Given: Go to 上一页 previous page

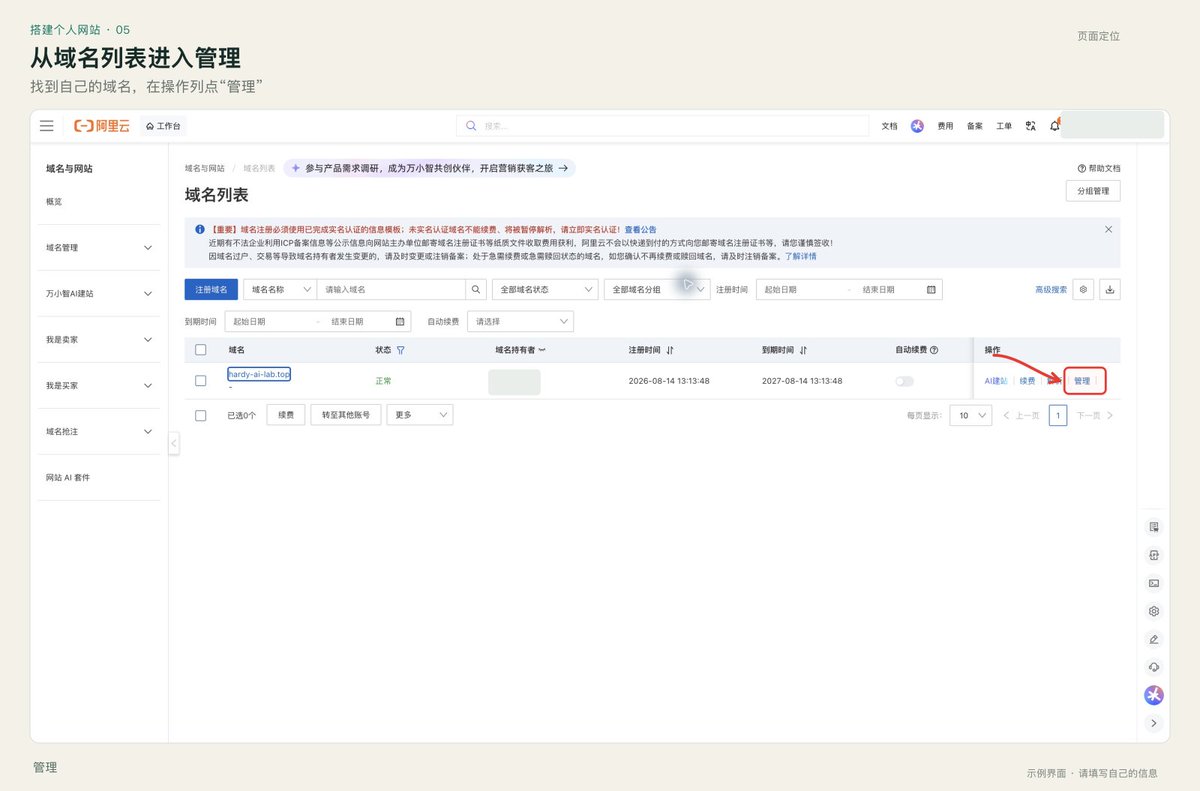Looking at the screenshot, I should pos(1021,415).
